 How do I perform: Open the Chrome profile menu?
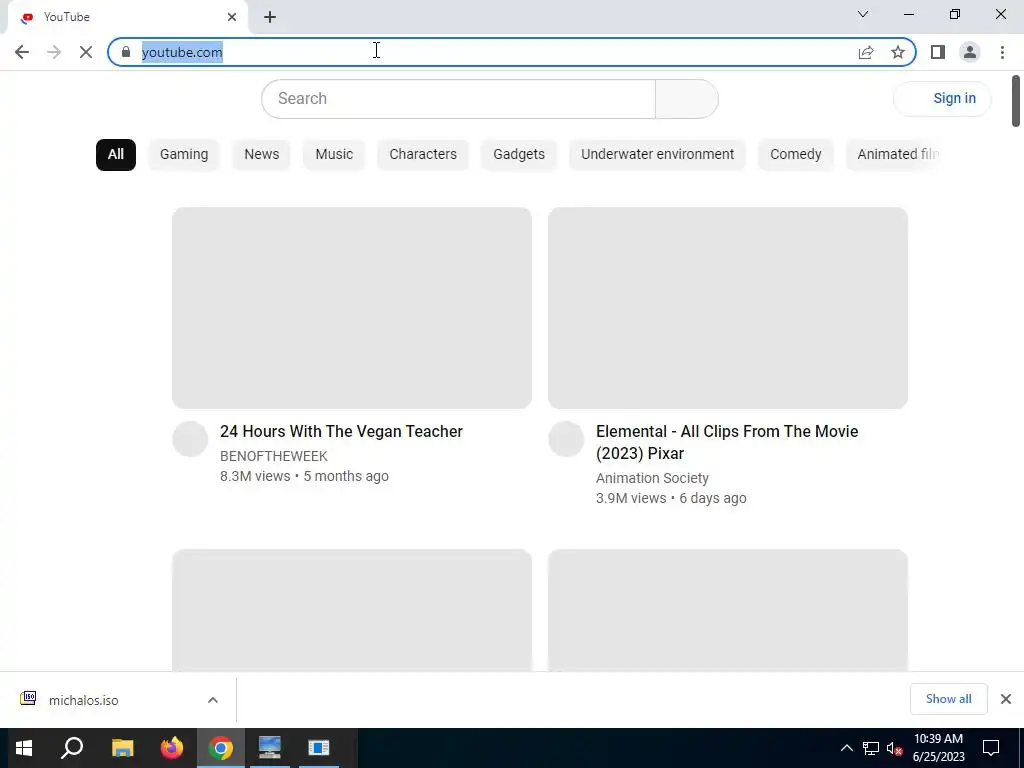[970, 52]
